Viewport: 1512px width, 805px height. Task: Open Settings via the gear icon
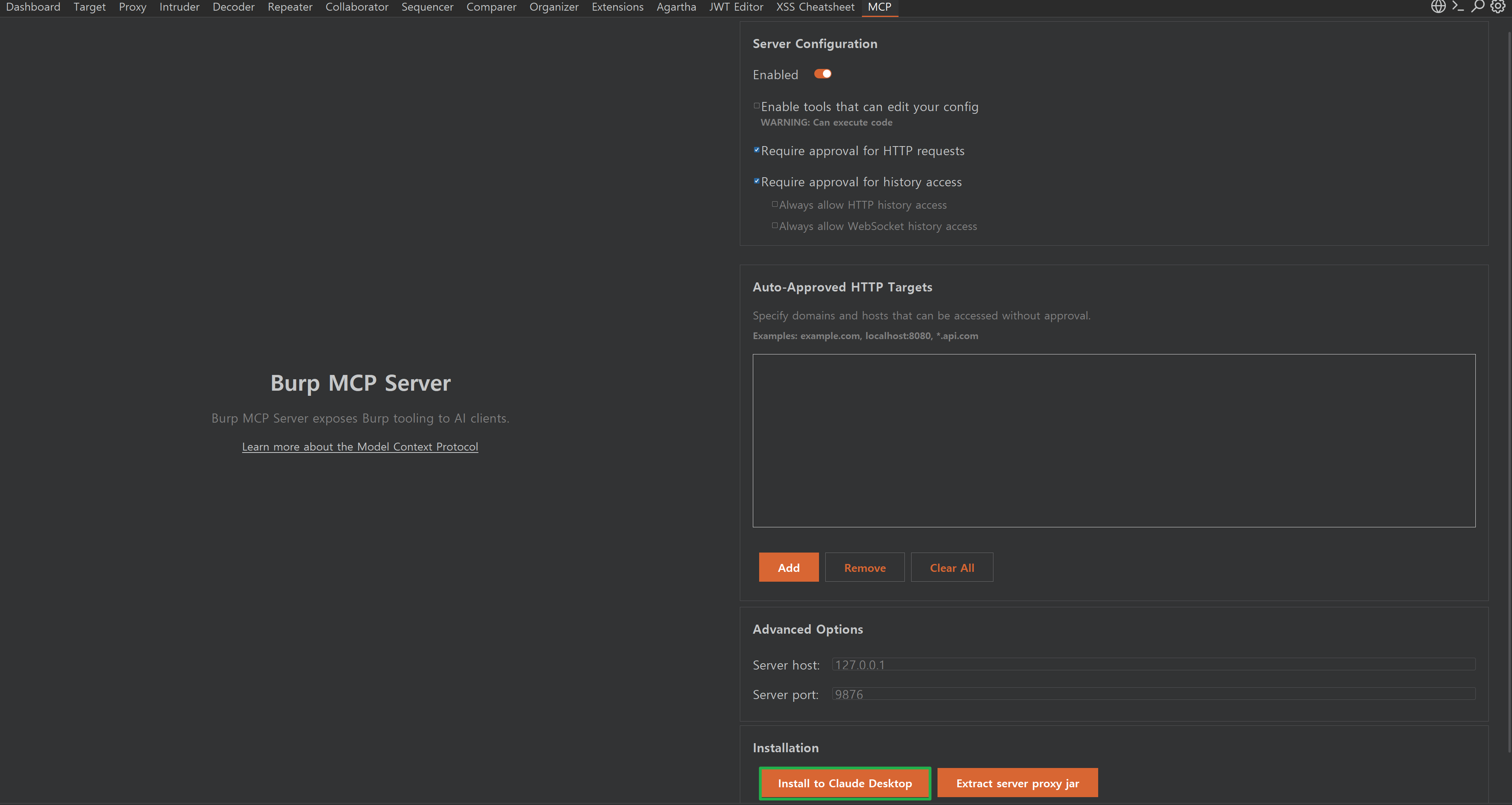(x=1497, y=6)
